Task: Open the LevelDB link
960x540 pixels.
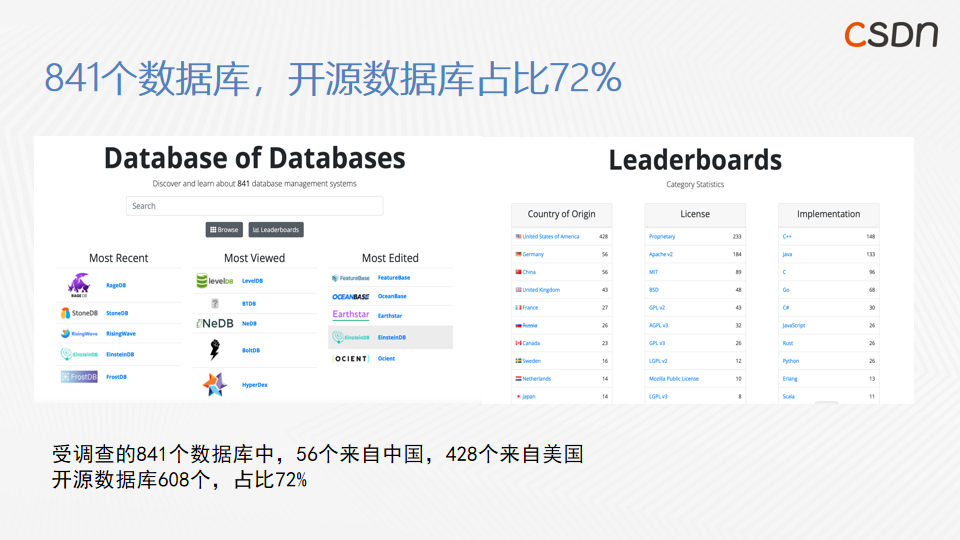Action: tap(252, 281)
